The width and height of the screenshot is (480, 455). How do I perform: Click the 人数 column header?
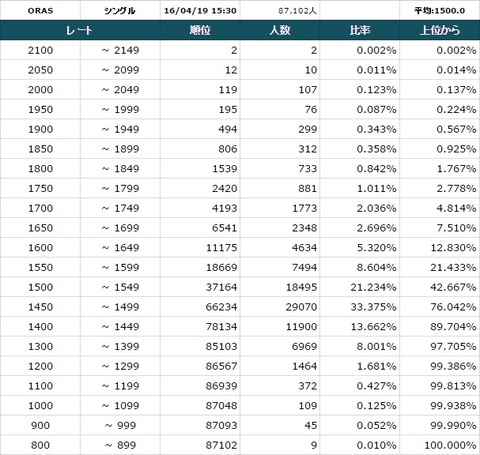(280, 30)
